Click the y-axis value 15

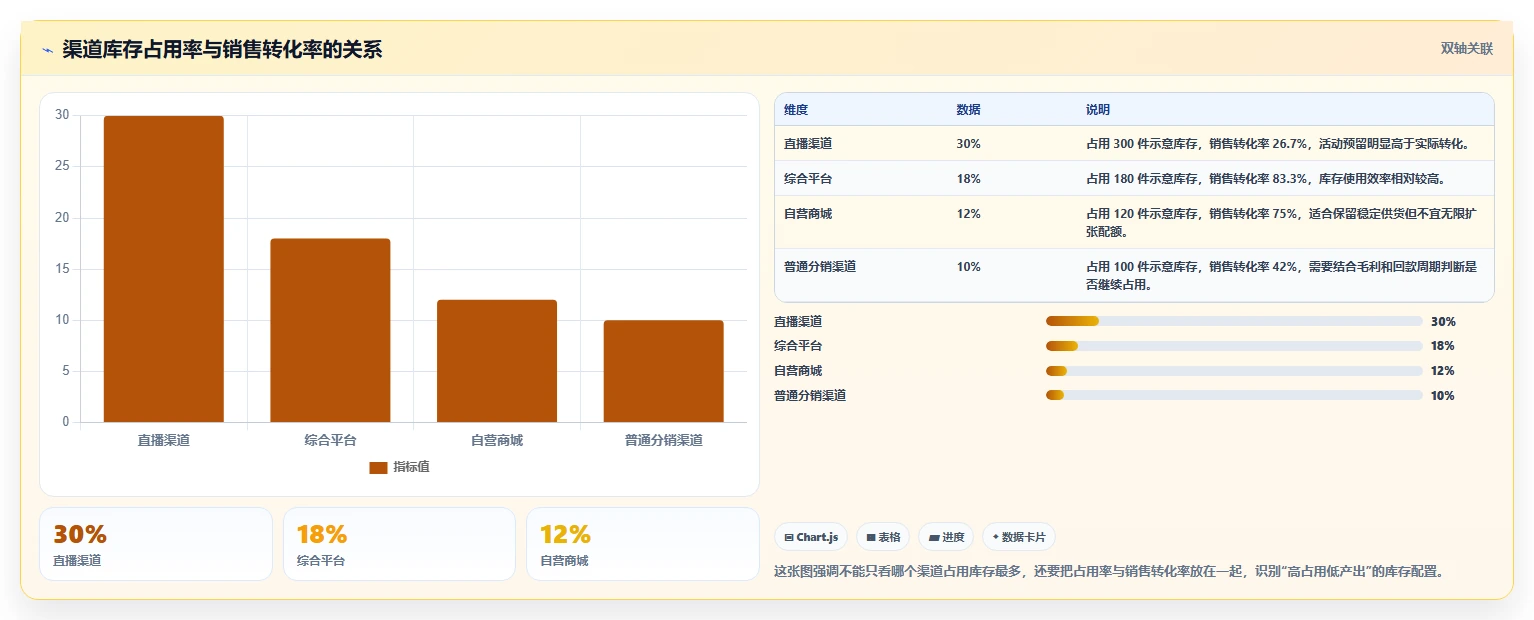click(62, 269)
